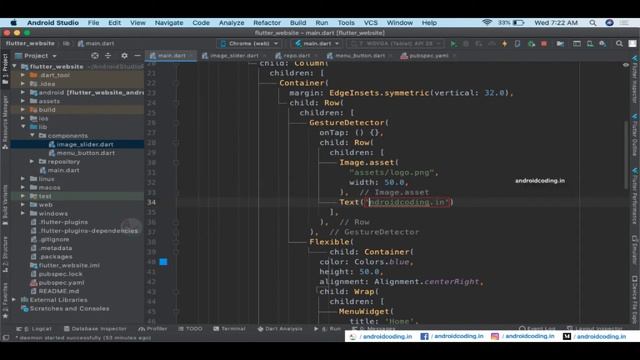The height and width of the screenshot is (360, 640).
Task: Open the Refactor menu
Action: click(267, 23)
